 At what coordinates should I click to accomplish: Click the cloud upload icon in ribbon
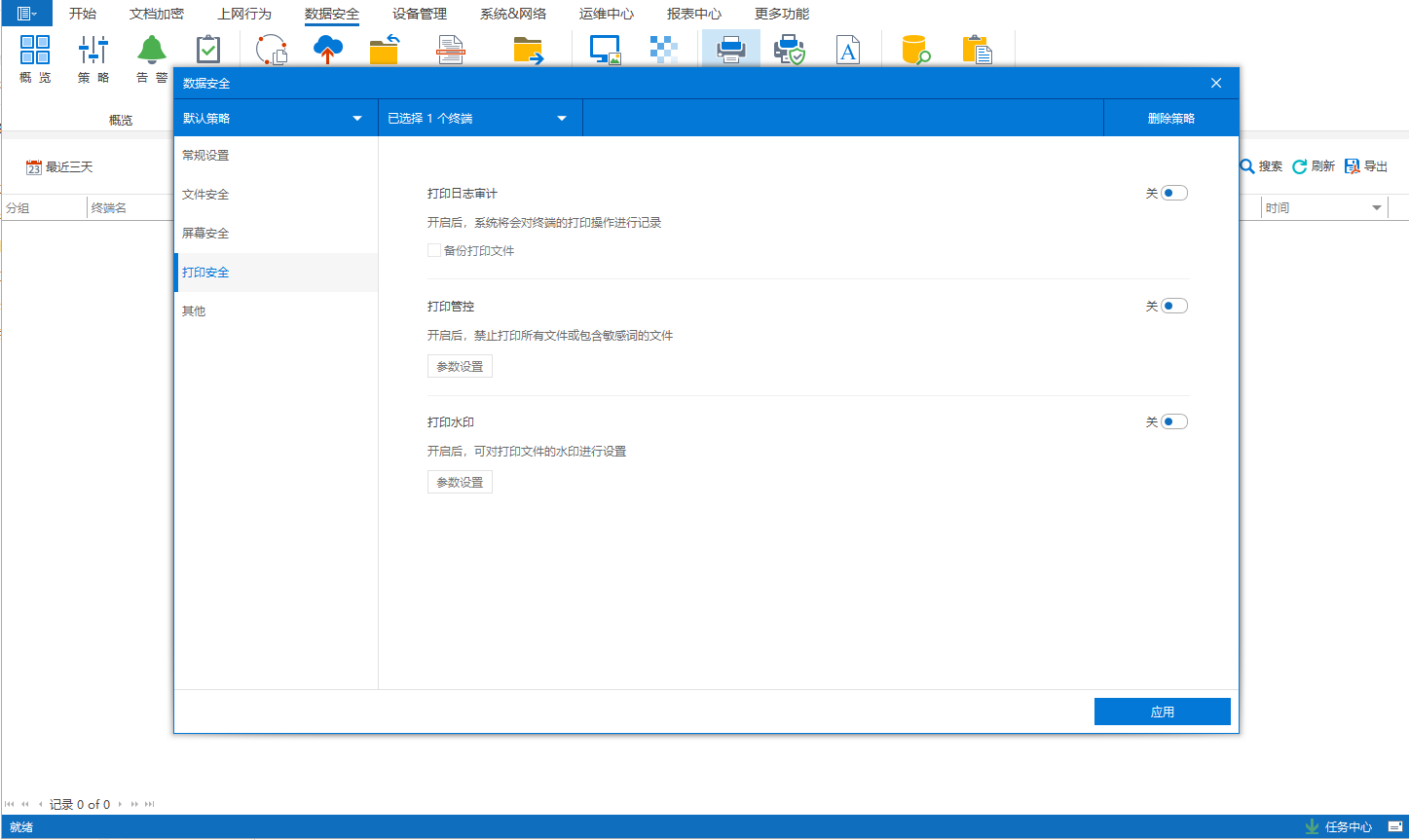pos(328,50)
